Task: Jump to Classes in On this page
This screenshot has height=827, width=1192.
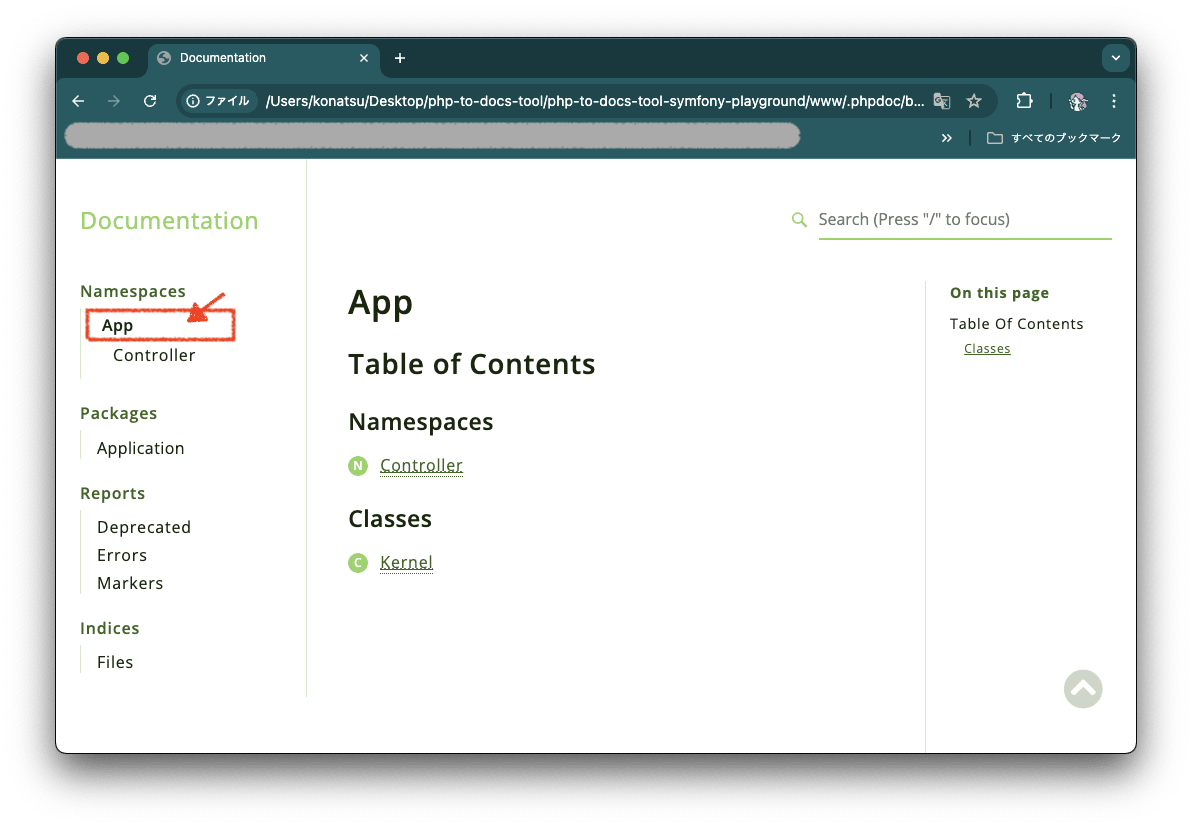Action: 987,349
